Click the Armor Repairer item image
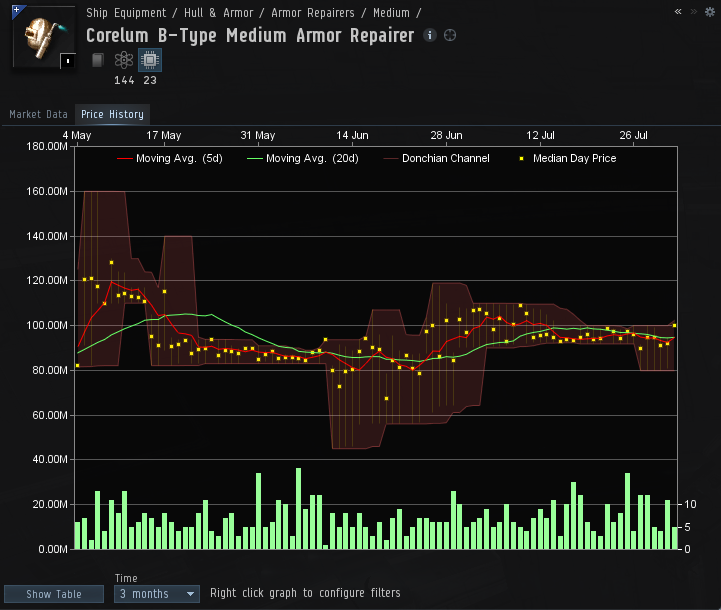The height and width of the screenshot is (610, 721). [x=44, y=38]
